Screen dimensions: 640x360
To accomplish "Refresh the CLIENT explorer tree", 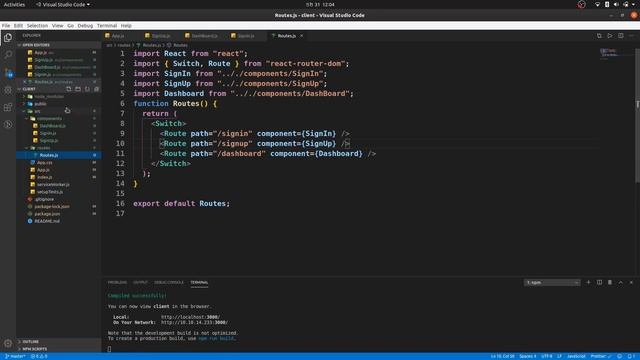I will pos(87,89).
